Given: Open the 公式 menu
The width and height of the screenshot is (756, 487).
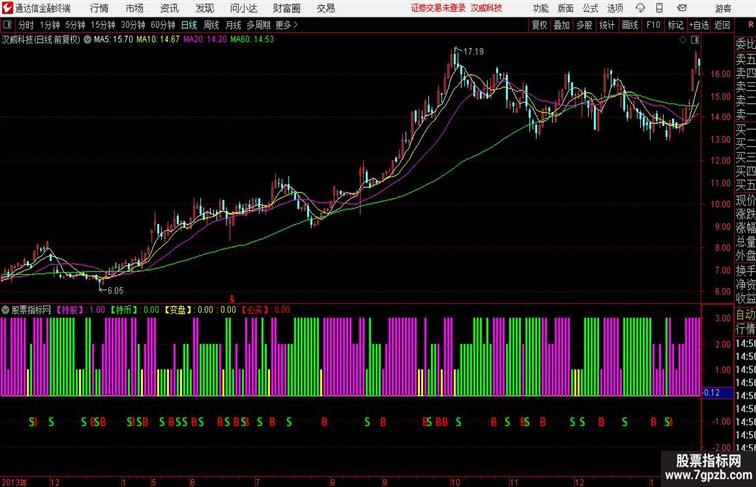Looking at the screenshot, I should 590,8.
